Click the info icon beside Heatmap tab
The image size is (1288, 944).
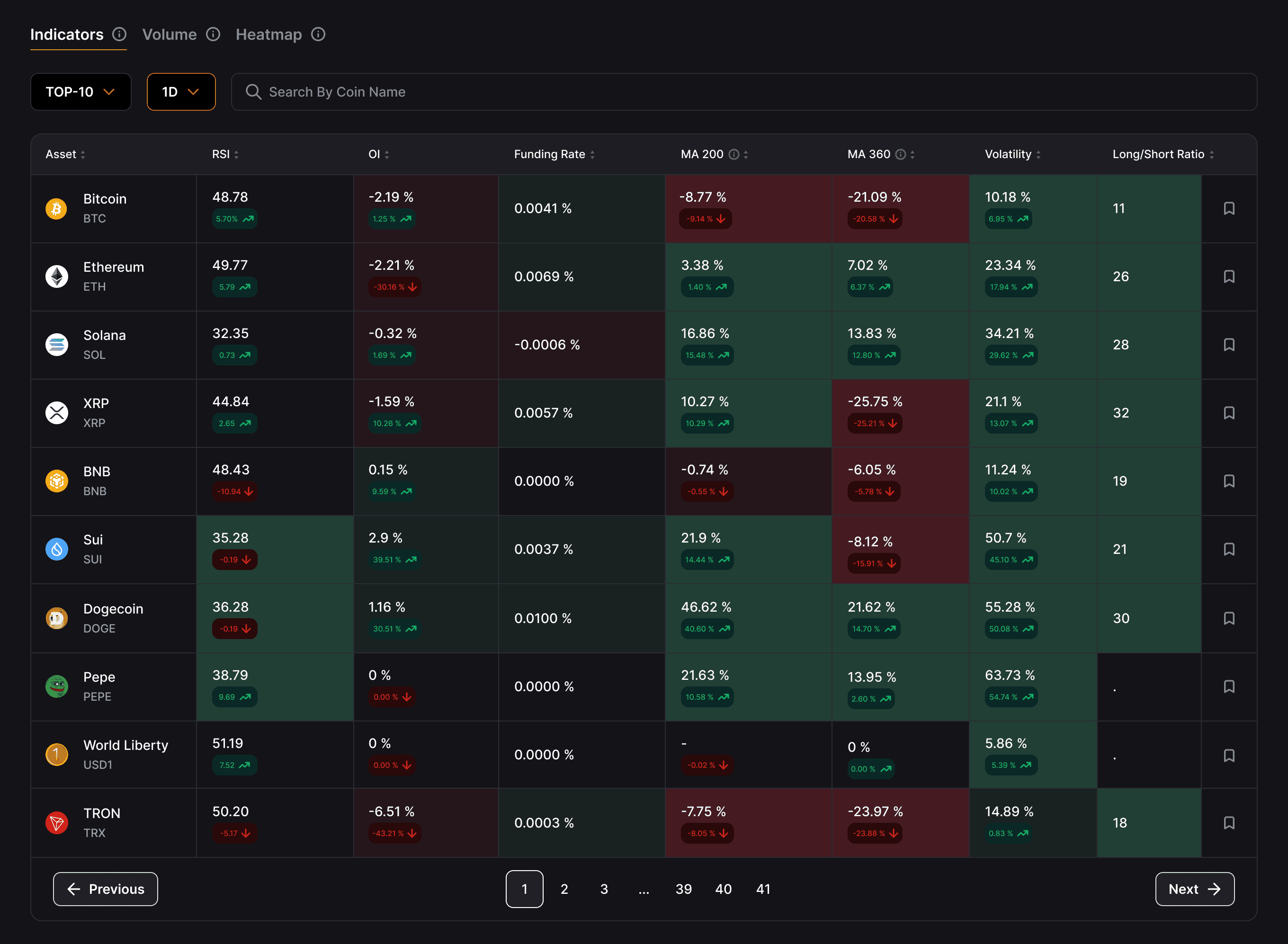coord(318,34)
